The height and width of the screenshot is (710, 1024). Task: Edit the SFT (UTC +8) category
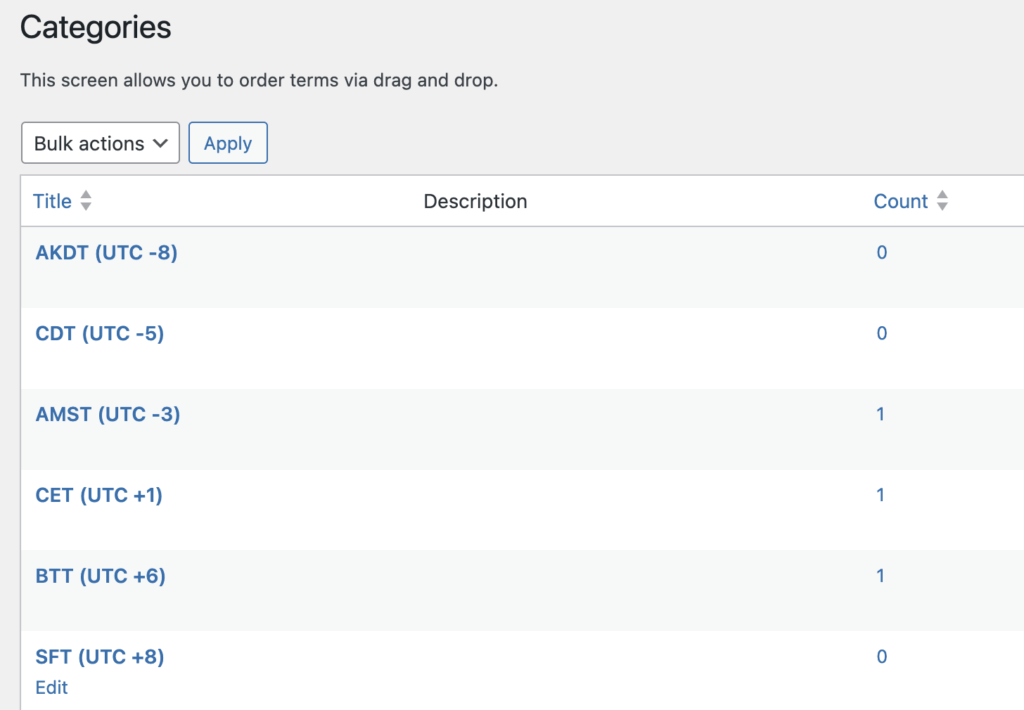(x=51, y=687)
